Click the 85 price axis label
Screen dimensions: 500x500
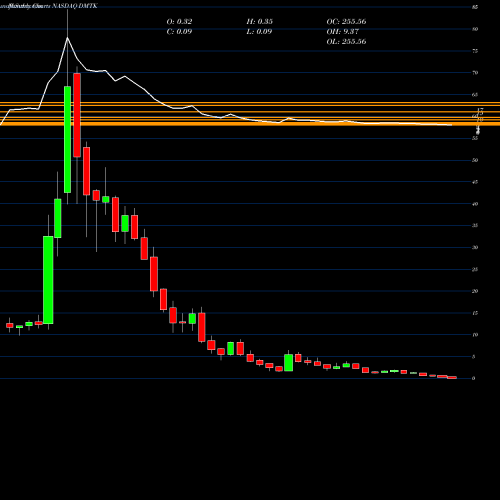click(x=475, y=7)
